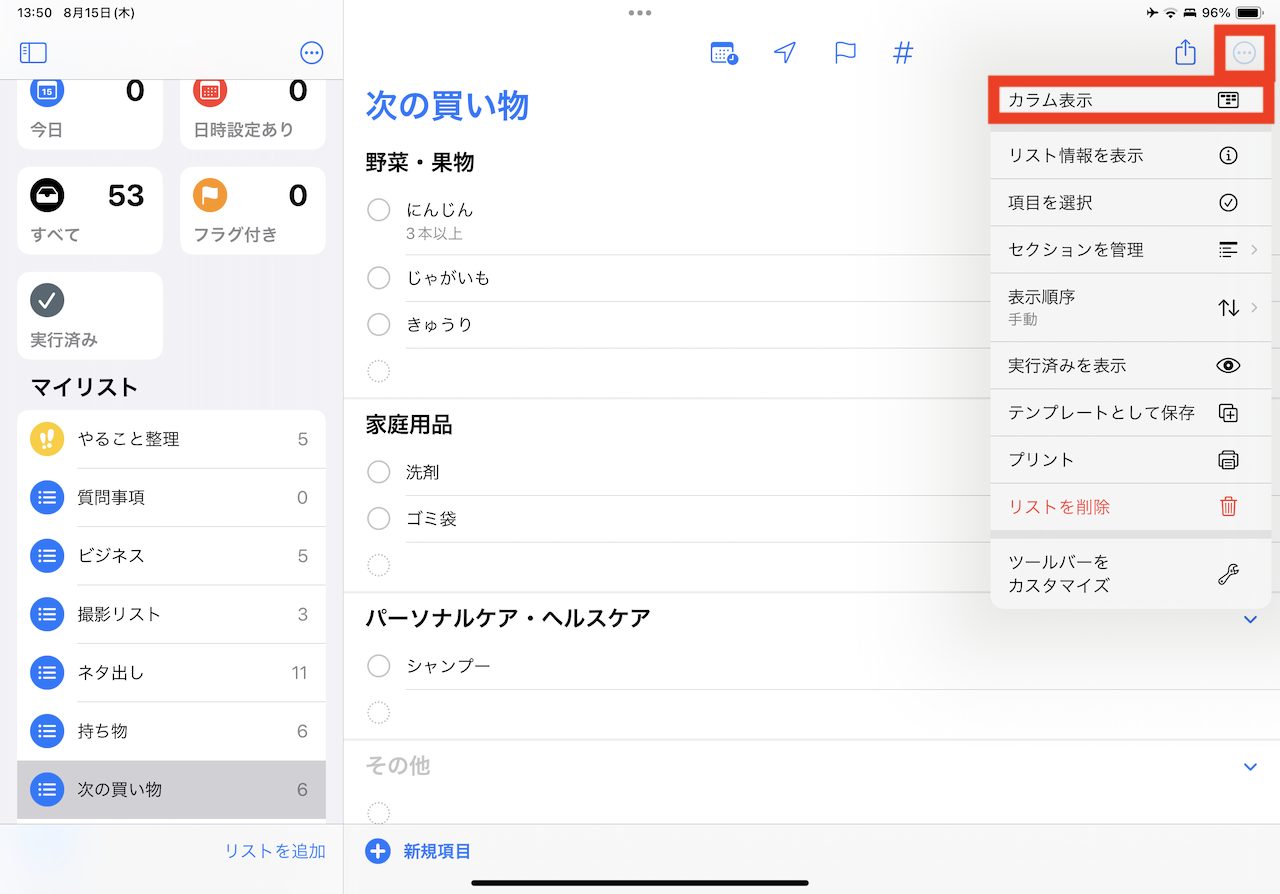Tap the その他 section header text

398,766
